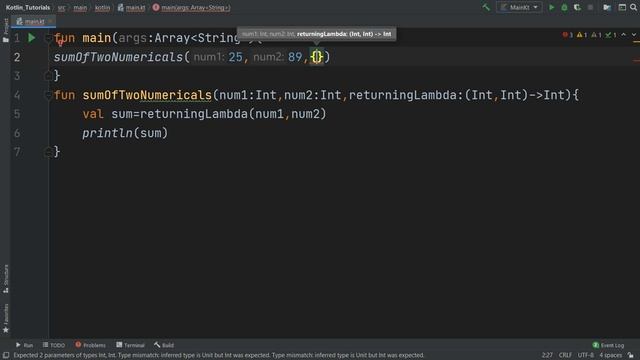Click the sumOfTwoNumericals function declaration name
The image size is (640, 360).
(x=147, y=95)
